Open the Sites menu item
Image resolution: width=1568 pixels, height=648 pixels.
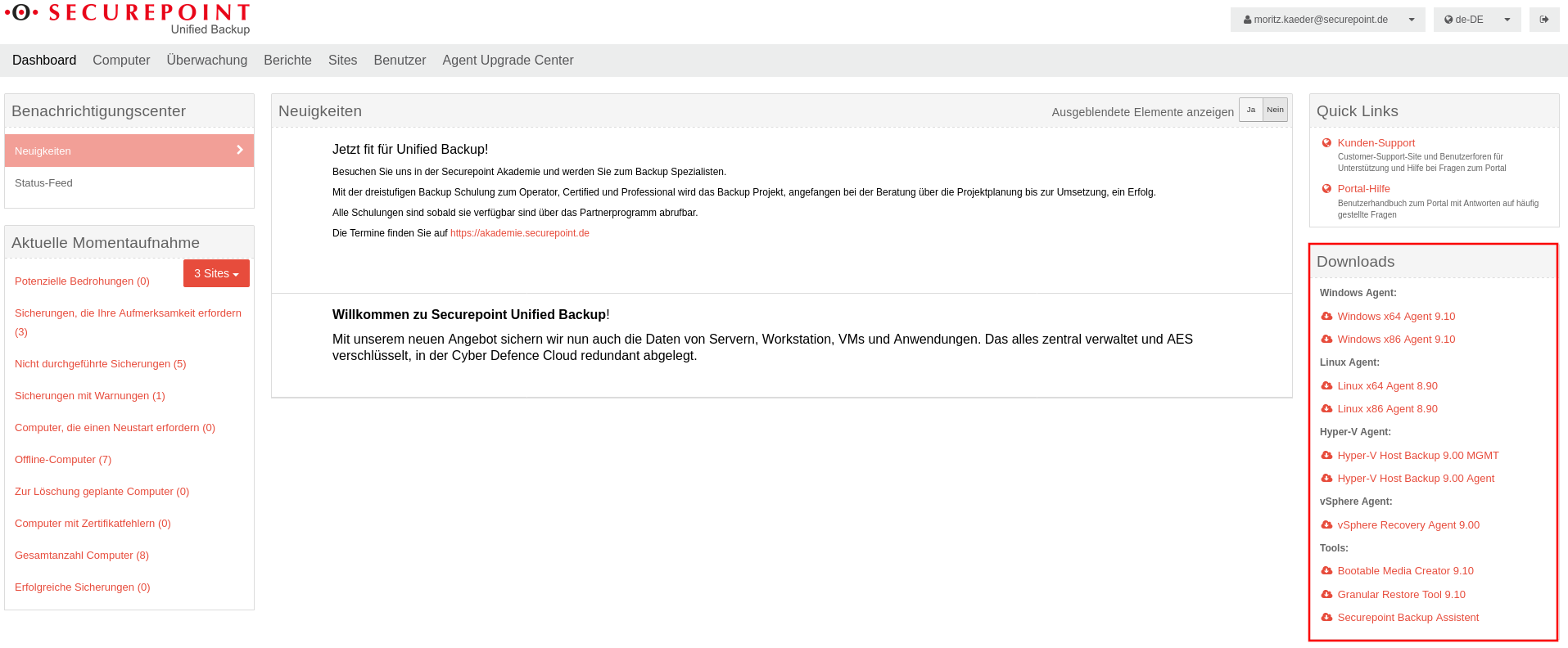pos(343,60)
